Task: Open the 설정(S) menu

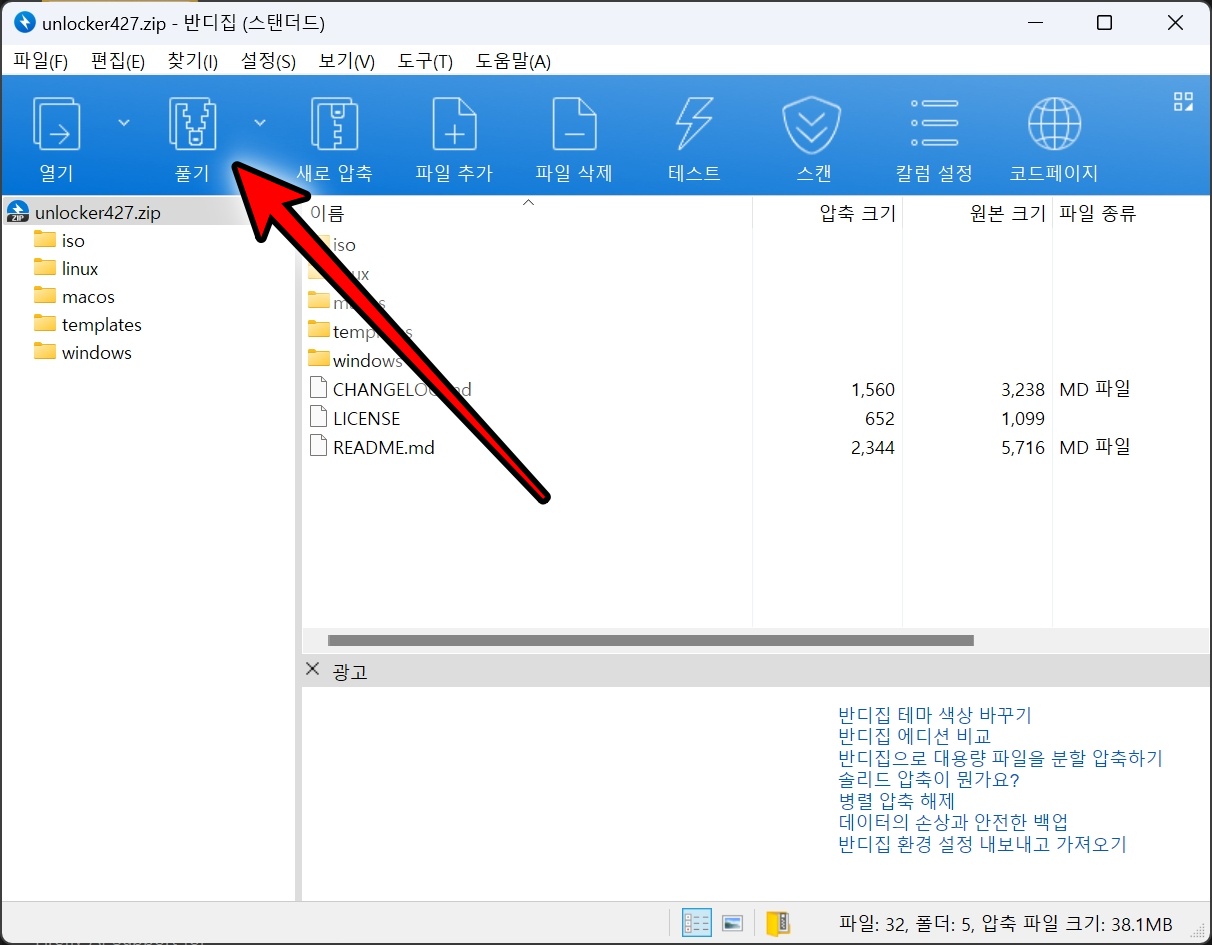Action: tap(268, 61)
